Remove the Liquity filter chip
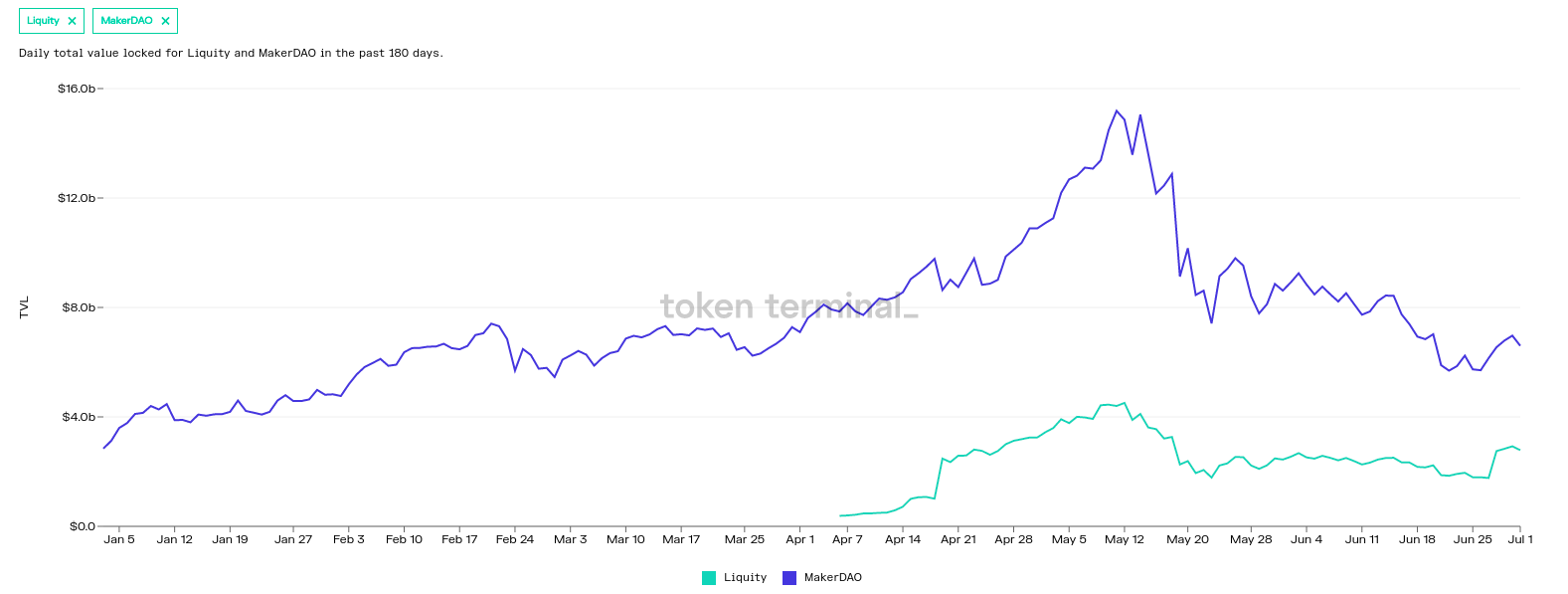This screenshot has height=594, width=1568. pyautogui.click(x=71, y=20)
